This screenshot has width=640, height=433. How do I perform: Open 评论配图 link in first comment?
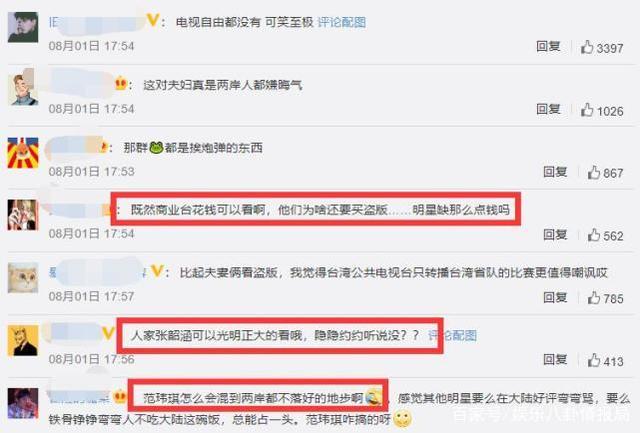tap(342, 22)
